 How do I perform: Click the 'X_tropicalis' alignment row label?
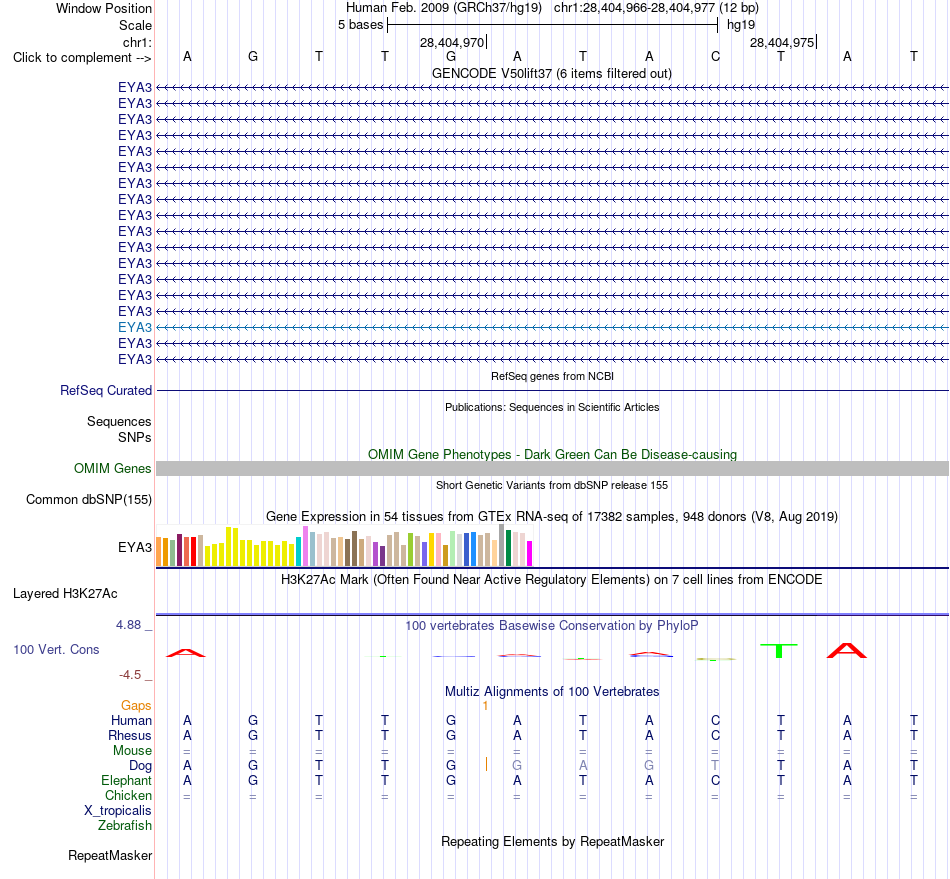coord(118,811)
